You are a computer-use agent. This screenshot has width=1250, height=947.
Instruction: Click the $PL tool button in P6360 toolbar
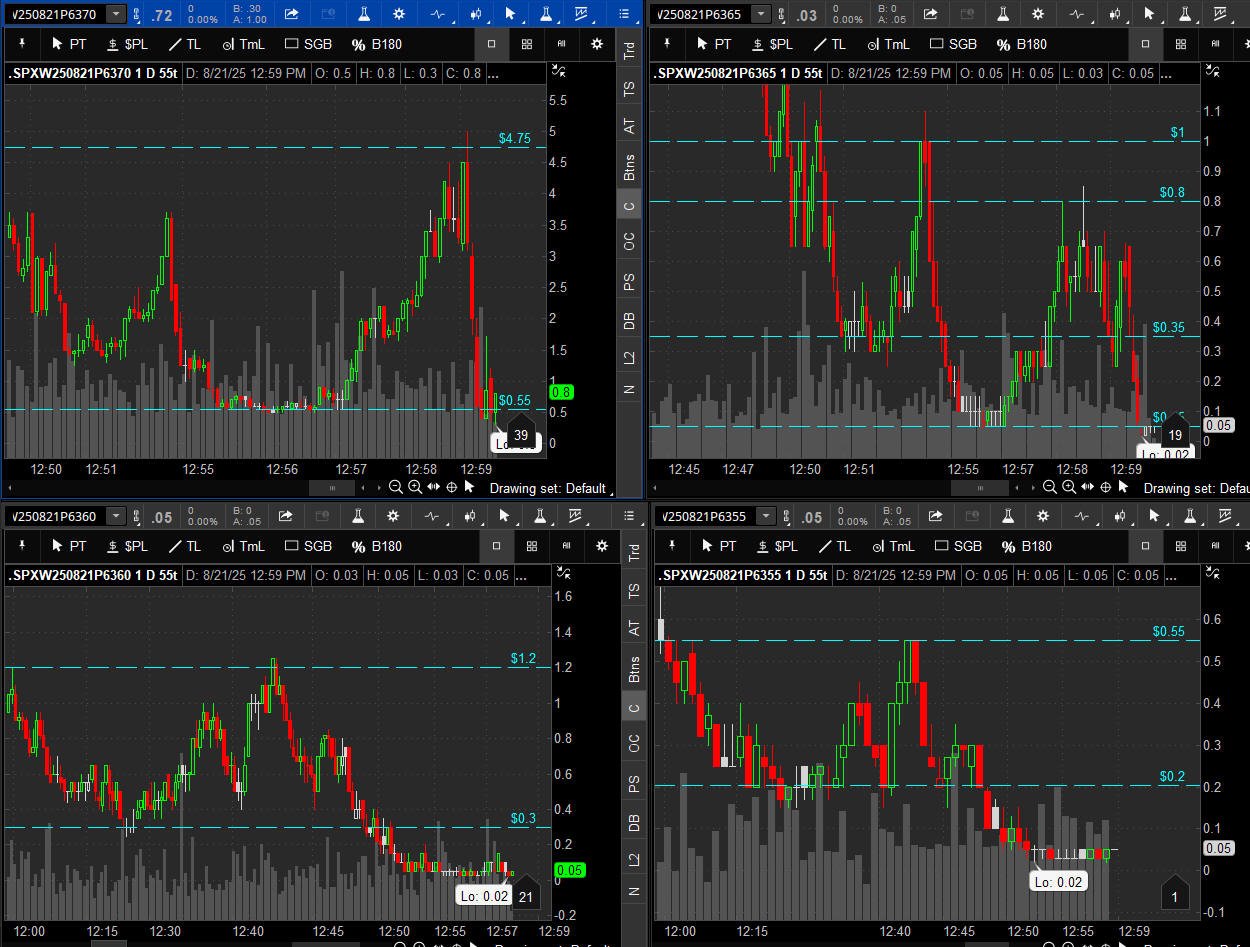tap(126, 546)
